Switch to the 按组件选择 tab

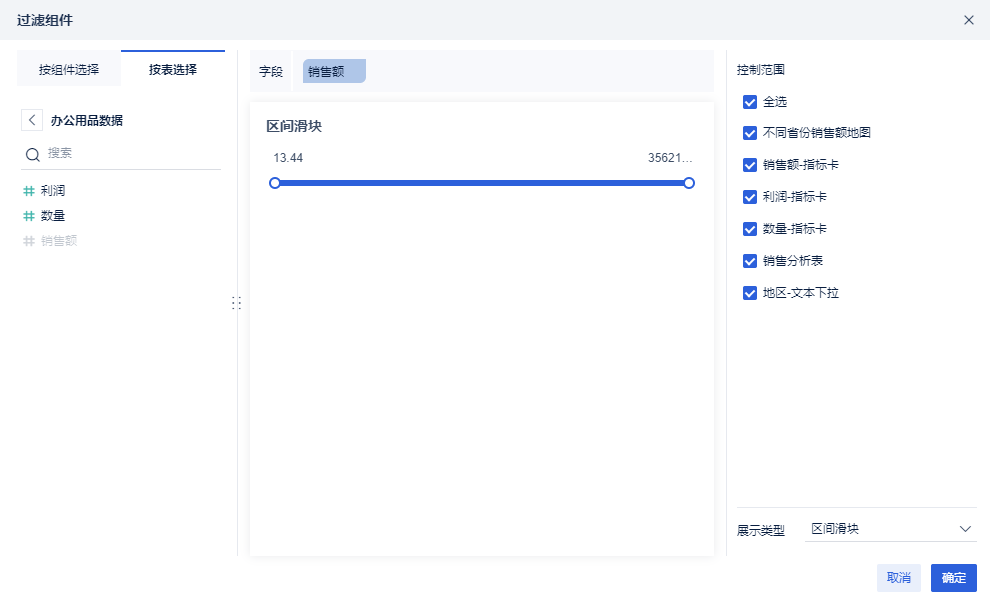point(69,69)
